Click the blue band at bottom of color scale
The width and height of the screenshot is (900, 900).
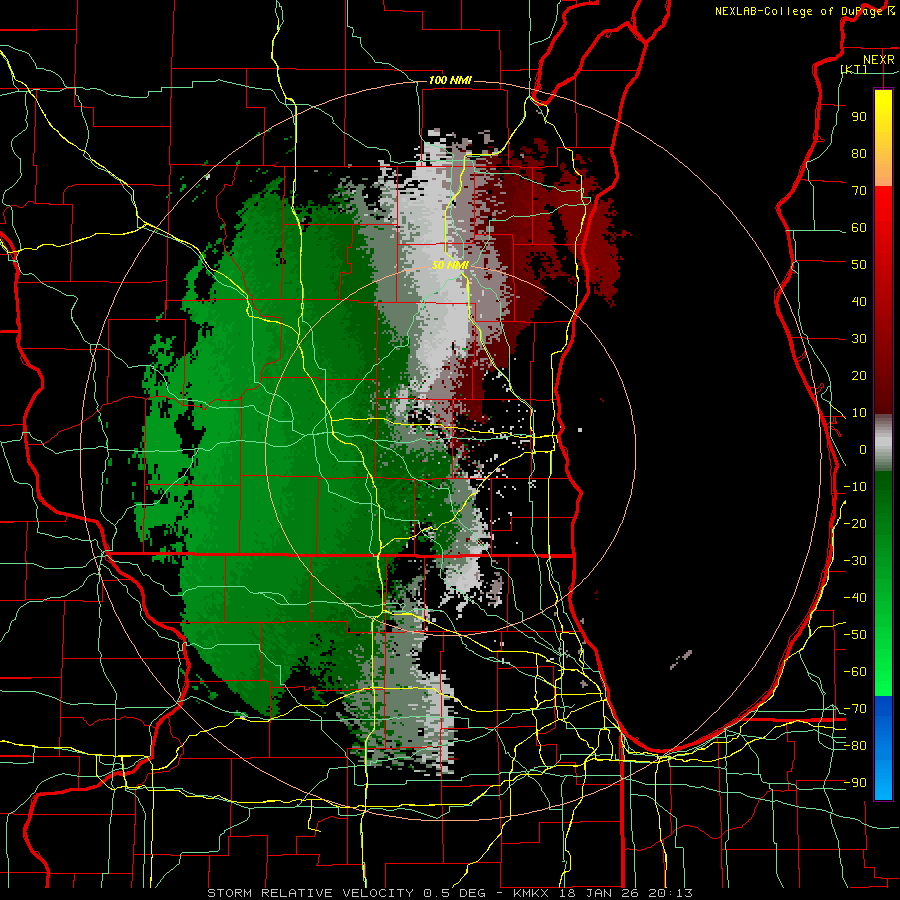coord(883,748)
